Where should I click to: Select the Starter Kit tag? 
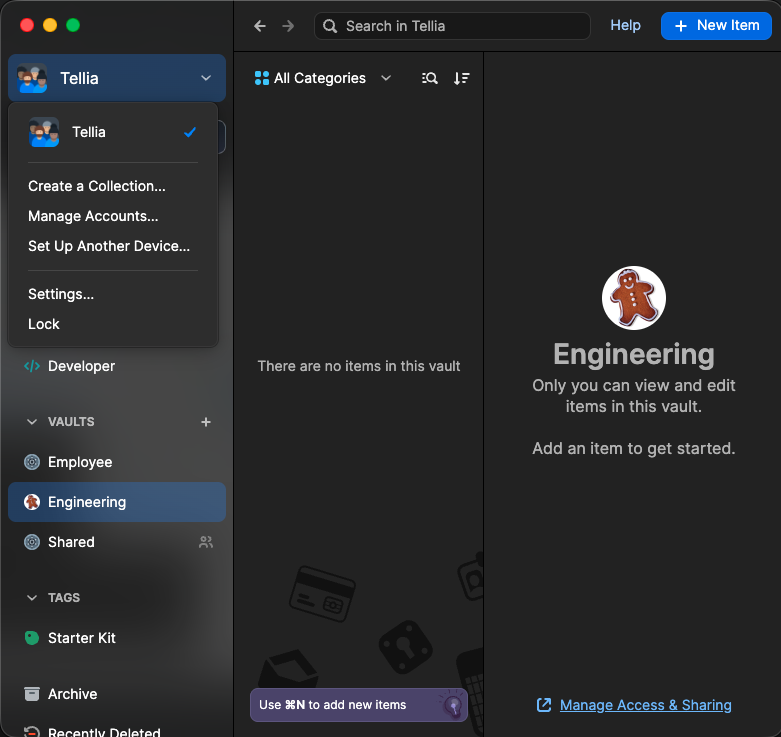point(82,638)
